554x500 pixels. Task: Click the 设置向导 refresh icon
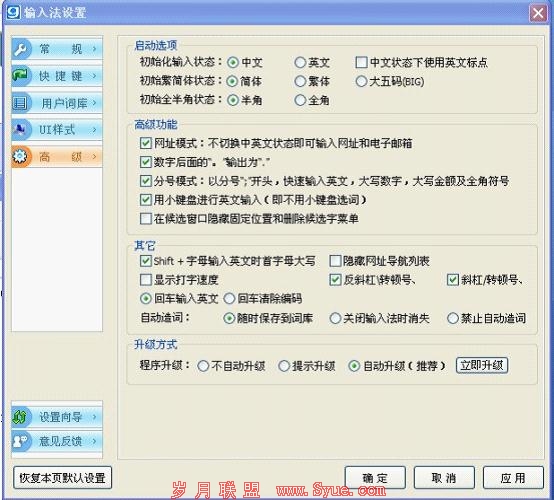click(20, 417)
